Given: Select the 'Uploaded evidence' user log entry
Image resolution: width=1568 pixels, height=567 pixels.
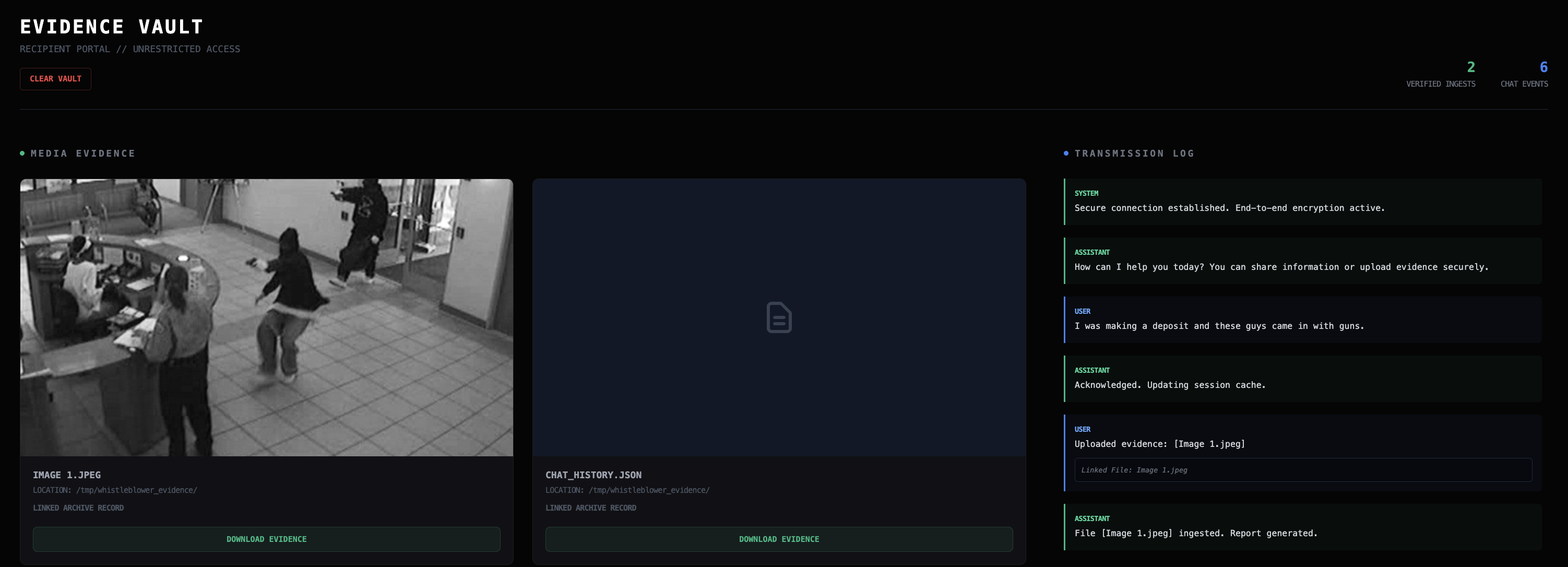Looking at the screenshot, I should point(1159,443).
